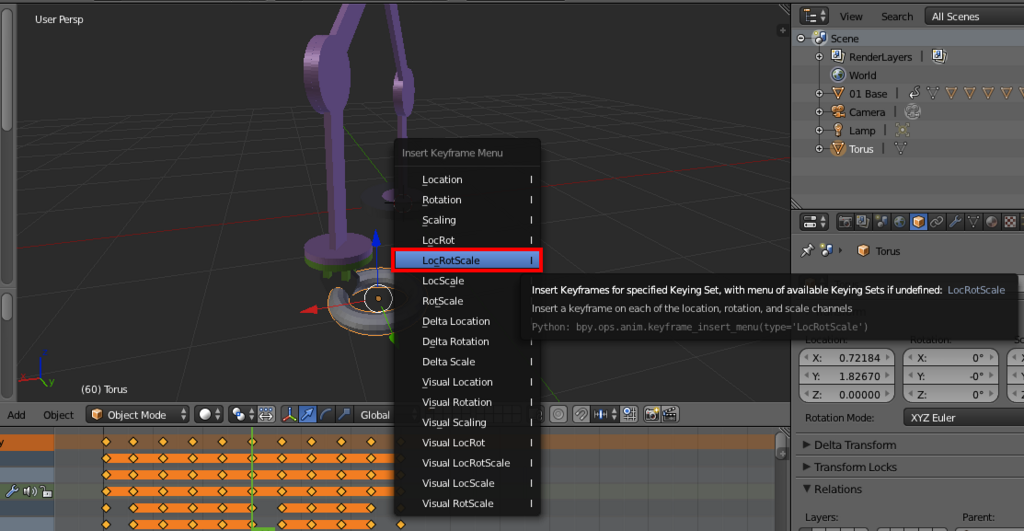Open the Object properties tab cube icon
The image size is (1024, 531).
tap(918, 222)
